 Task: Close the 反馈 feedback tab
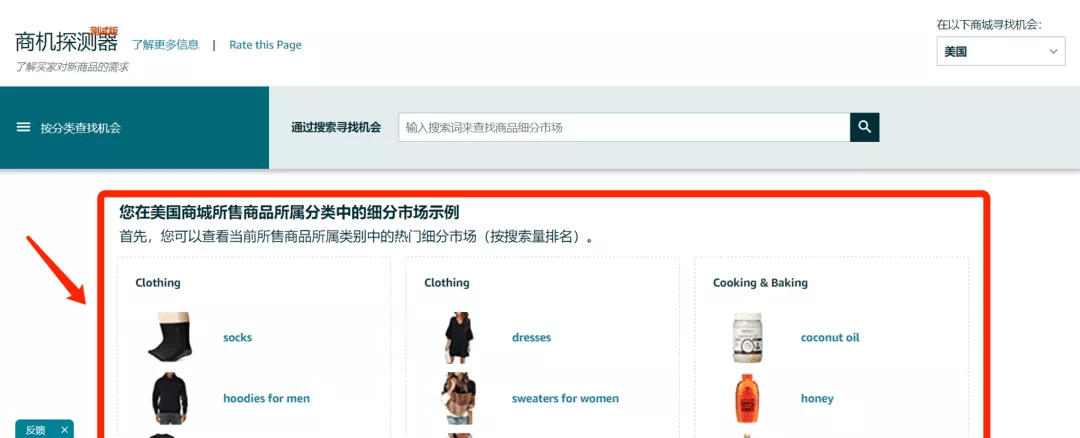[x=64, y=430]
